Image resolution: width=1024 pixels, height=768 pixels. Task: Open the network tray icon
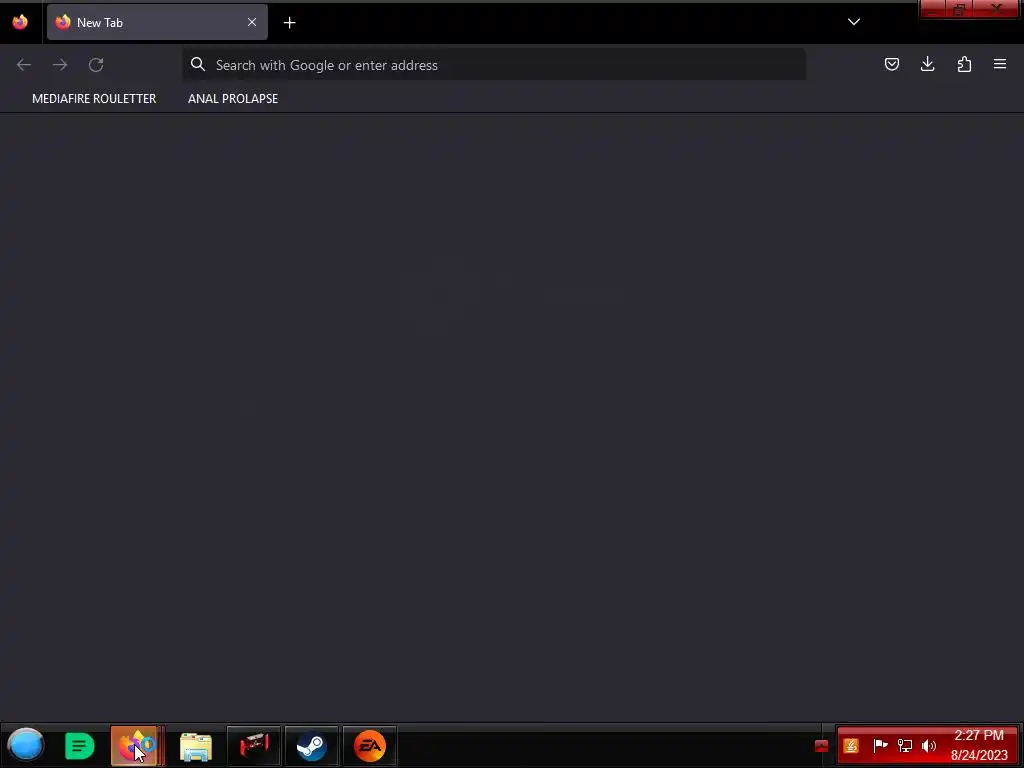coord(905,745)
